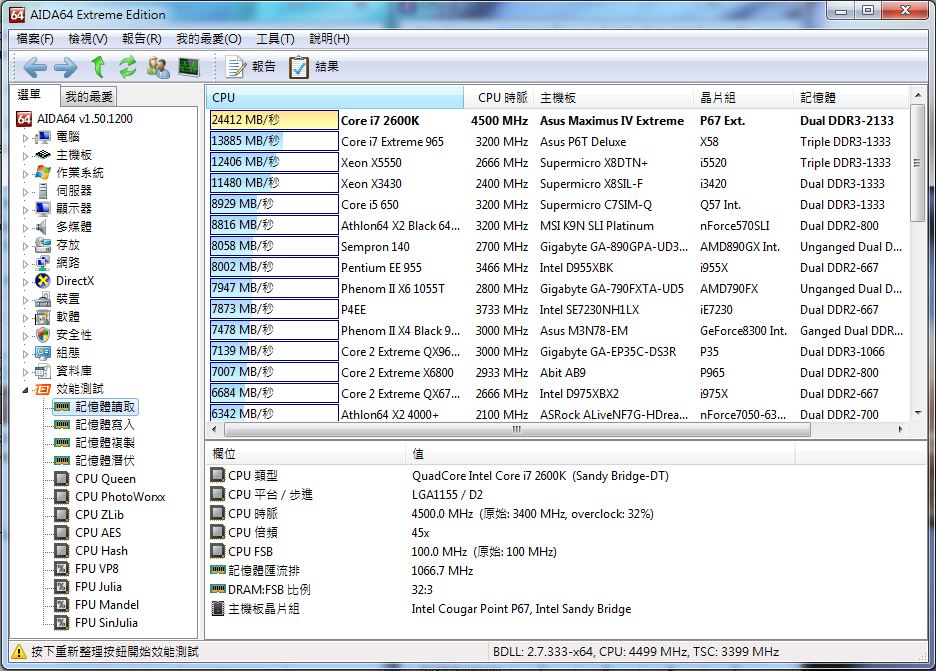The width and height of the screenshot is (936, 671).
Task: Expand the 伺服器 tree node
Action: [x=25, y=192]
